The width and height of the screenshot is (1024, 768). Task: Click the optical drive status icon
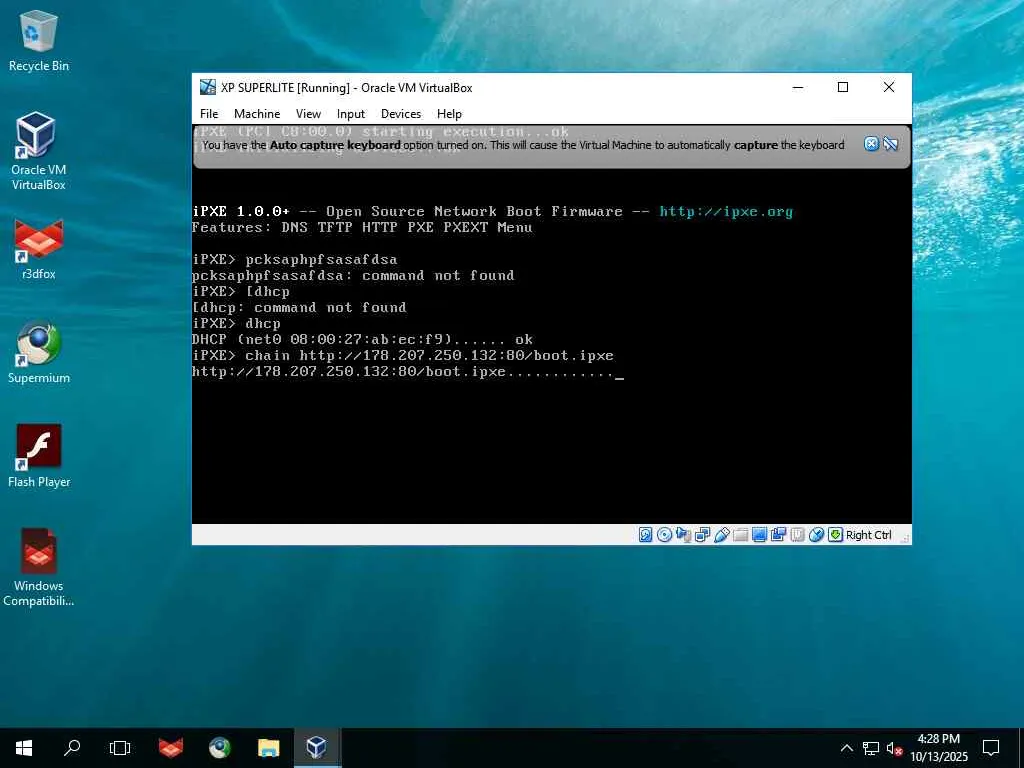(x=664, y=535)
